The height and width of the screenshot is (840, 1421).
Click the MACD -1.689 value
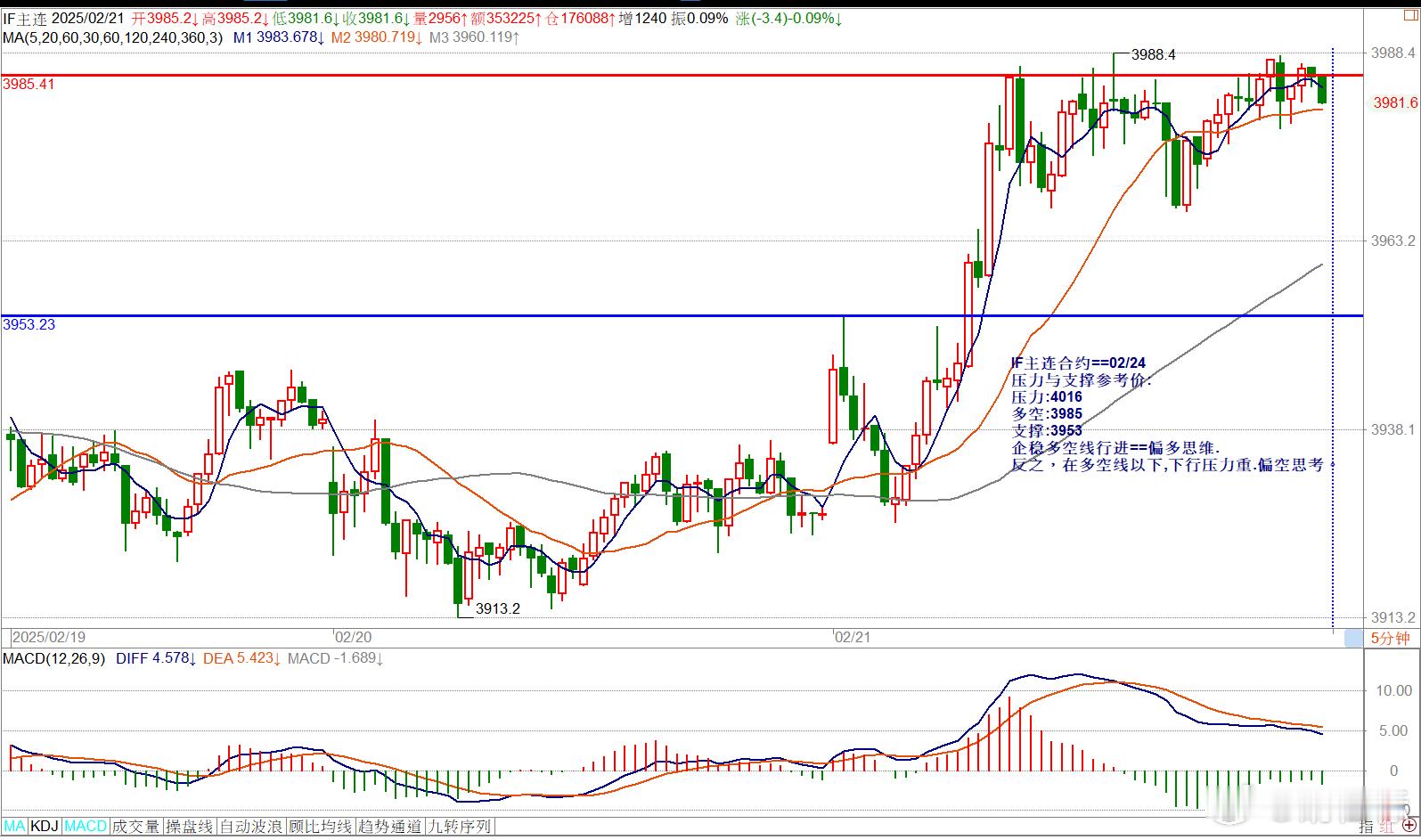point(335,658)
